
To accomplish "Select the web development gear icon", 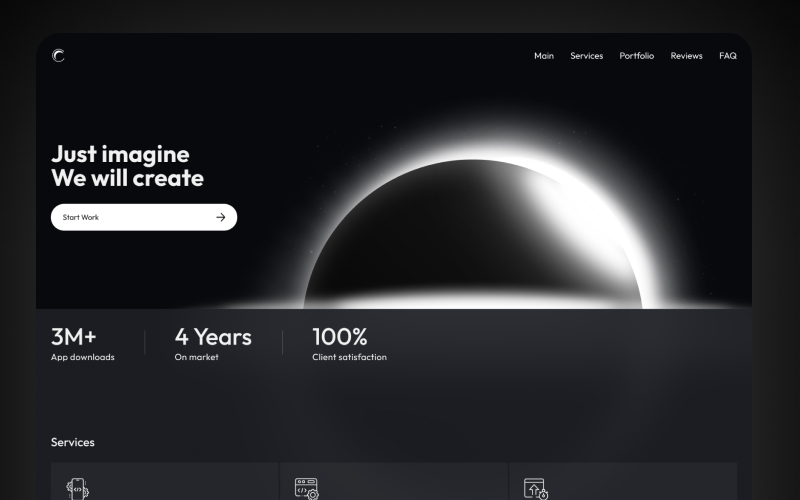I will [307, 488].
